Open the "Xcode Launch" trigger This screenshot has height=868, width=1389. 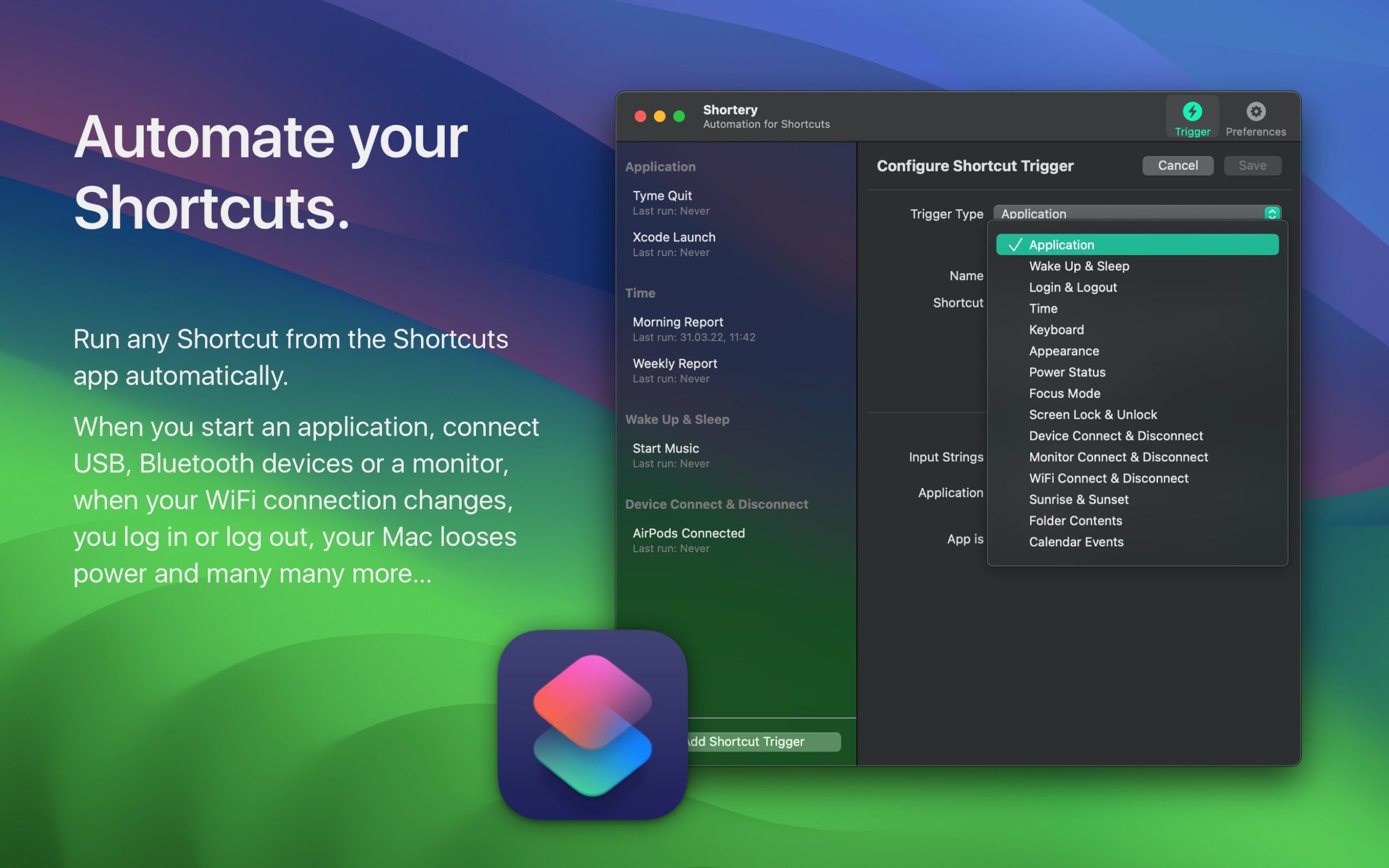click(x=674, y=237)
